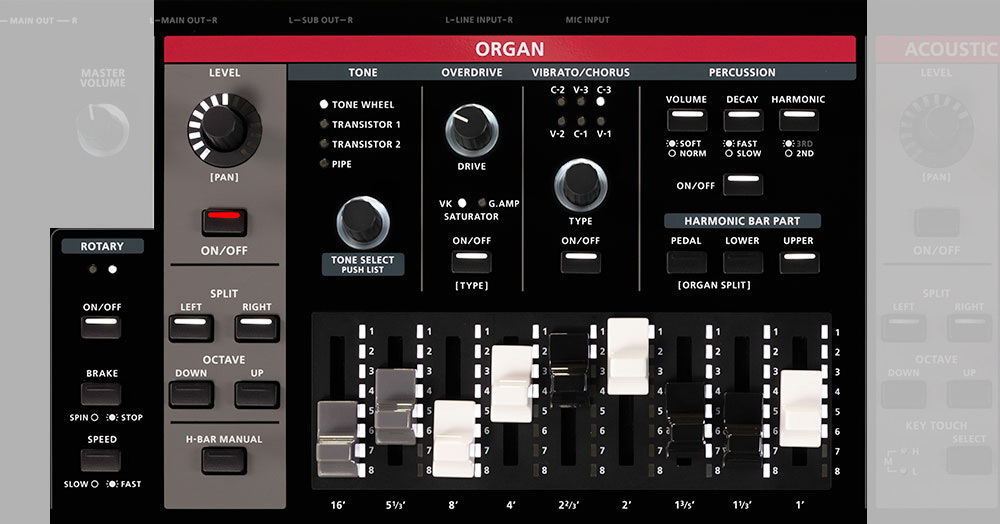
Task: Enable the Split LEFT button
Action: point(191,328)
